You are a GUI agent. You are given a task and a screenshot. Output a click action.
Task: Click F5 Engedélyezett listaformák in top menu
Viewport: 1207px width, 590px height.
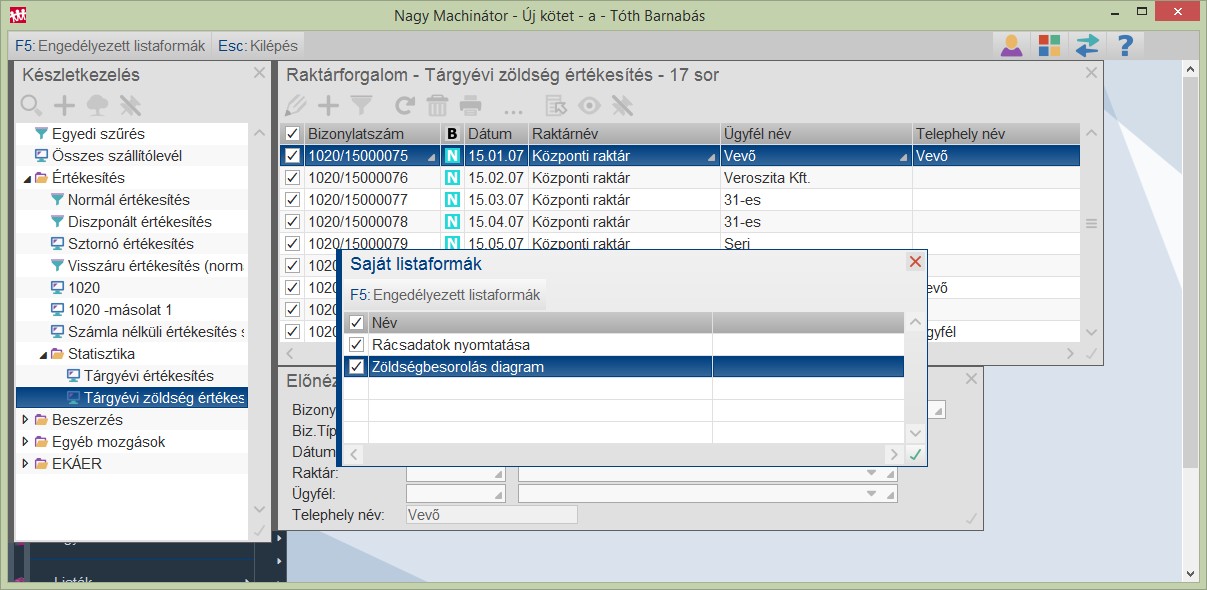tap(110, 45)
